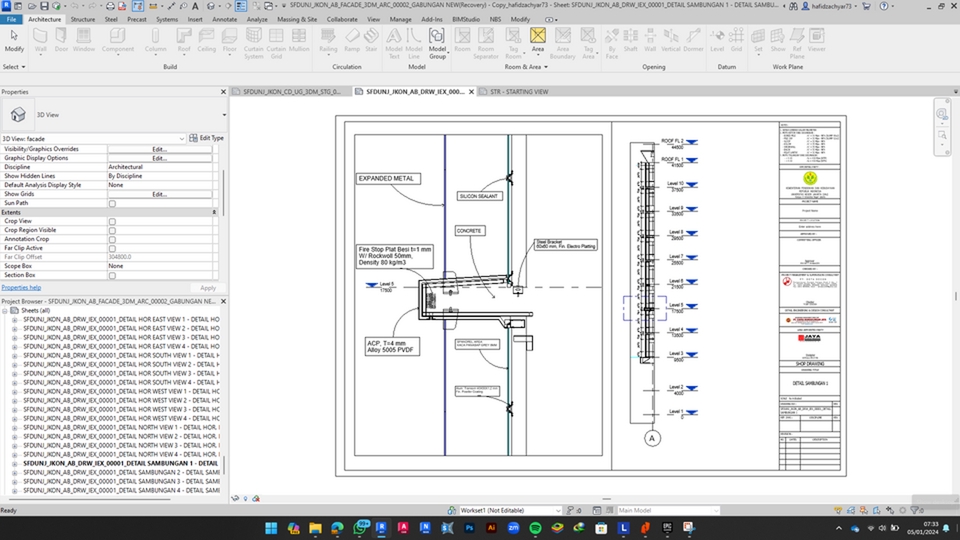The width and height of the screenshot is (960, 540).
Task: Pick the Stair tool in Circulation panel
Action: [371, 40]
